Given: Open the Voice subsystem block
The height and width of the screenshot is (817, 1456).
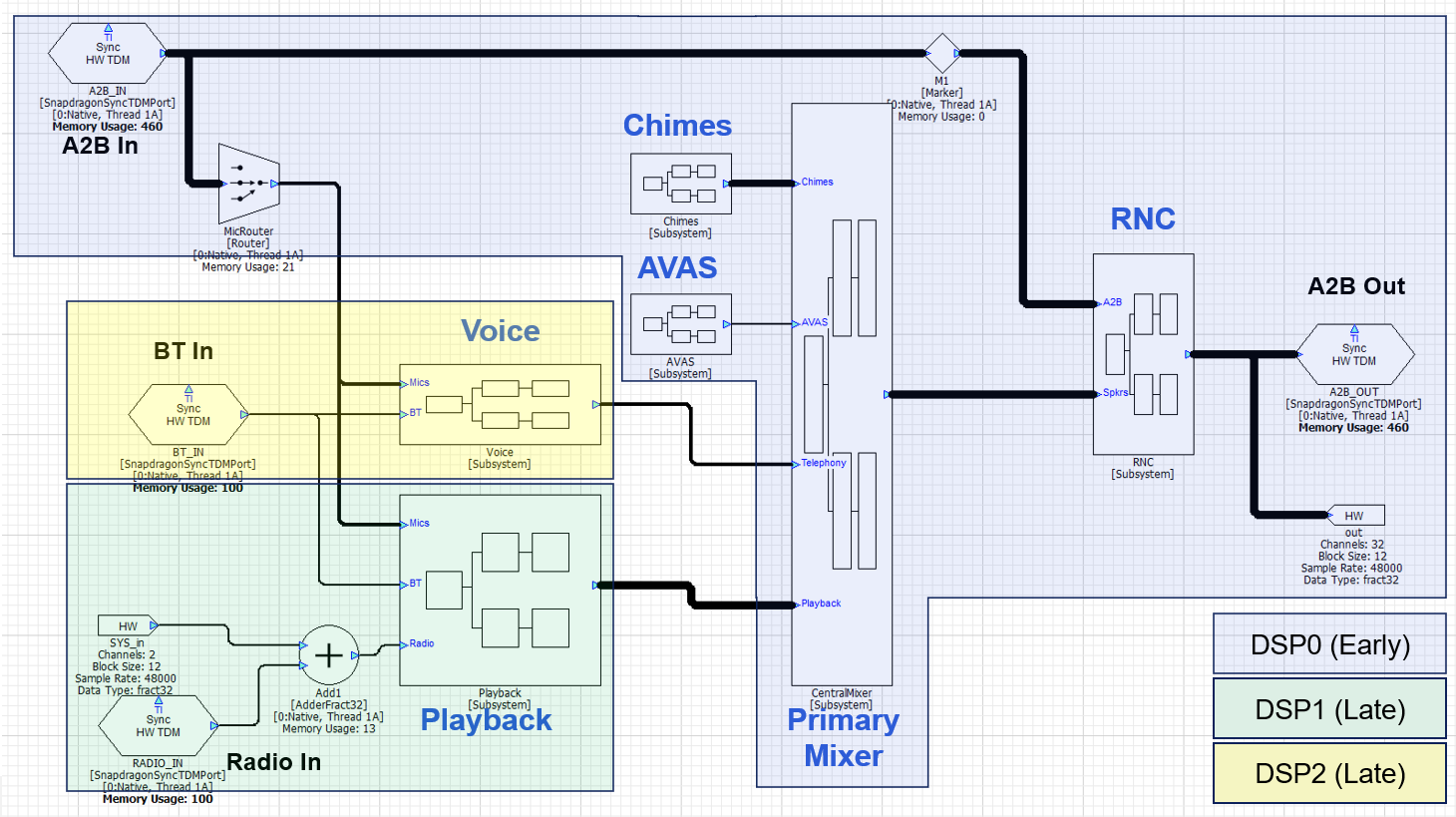Looking at the screenshot, I should [500, 404].
